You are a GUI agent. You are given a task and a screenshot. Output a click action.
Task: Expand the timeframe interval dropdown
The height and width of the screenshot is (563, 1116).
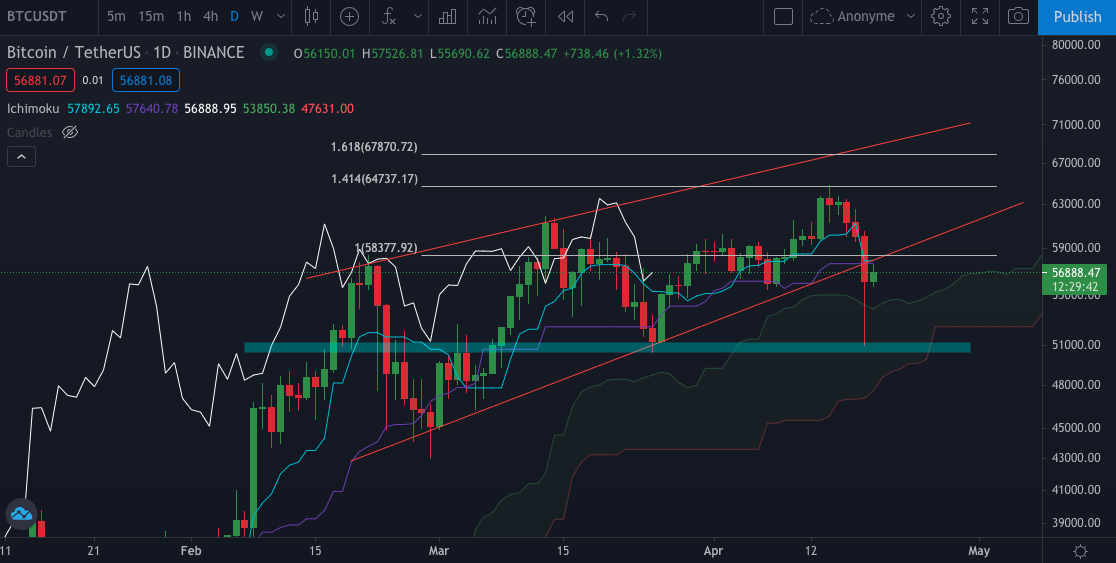280,16
